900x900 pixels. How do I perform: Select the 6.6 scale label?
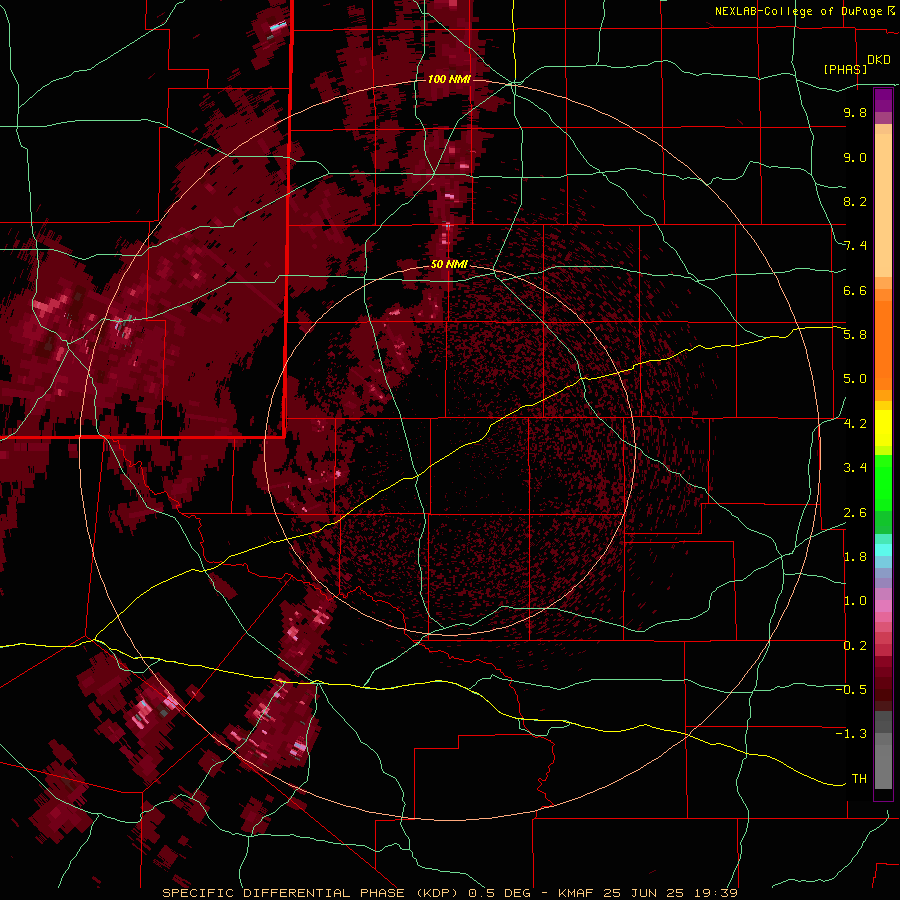click(855, 290)
